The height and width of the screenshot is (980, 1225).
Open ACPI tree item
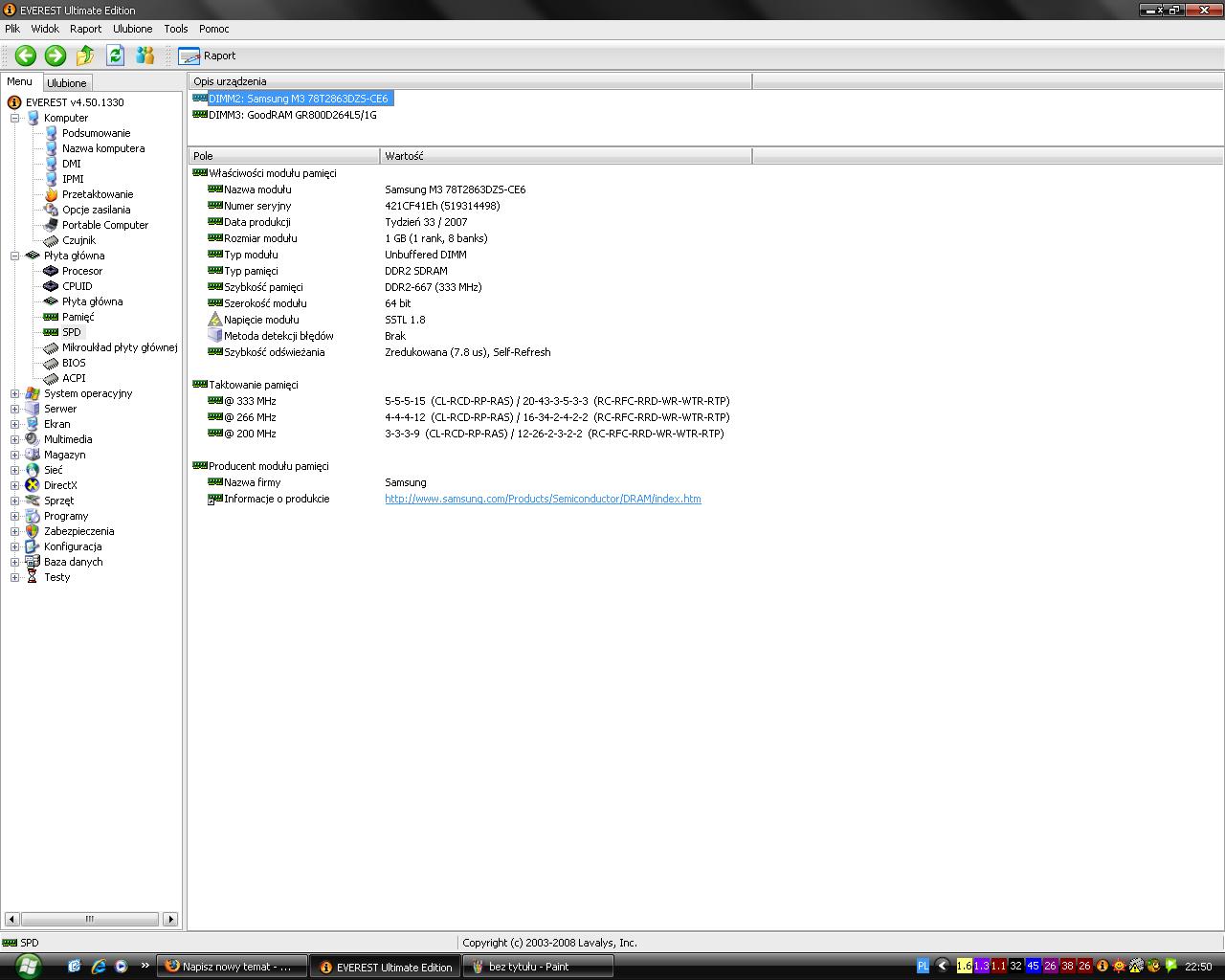point(74,378)
